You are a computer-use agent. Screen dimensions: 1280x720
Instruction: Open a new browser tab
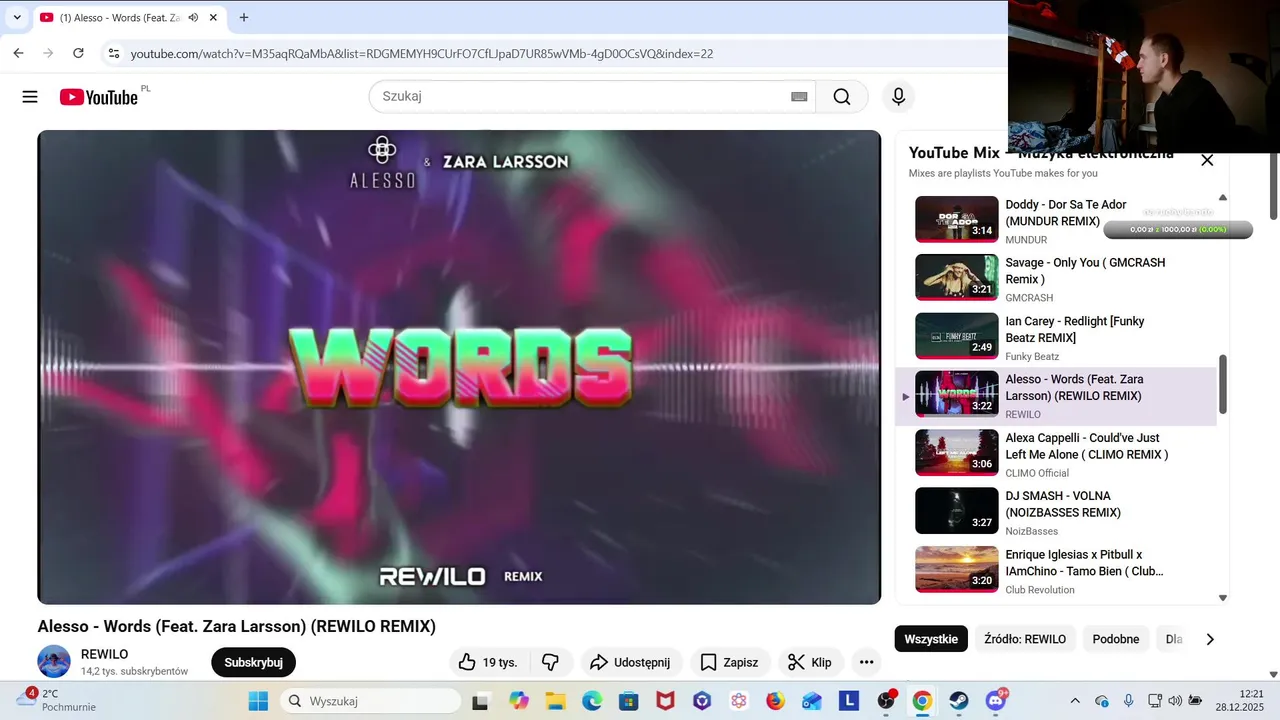[243, 17]
